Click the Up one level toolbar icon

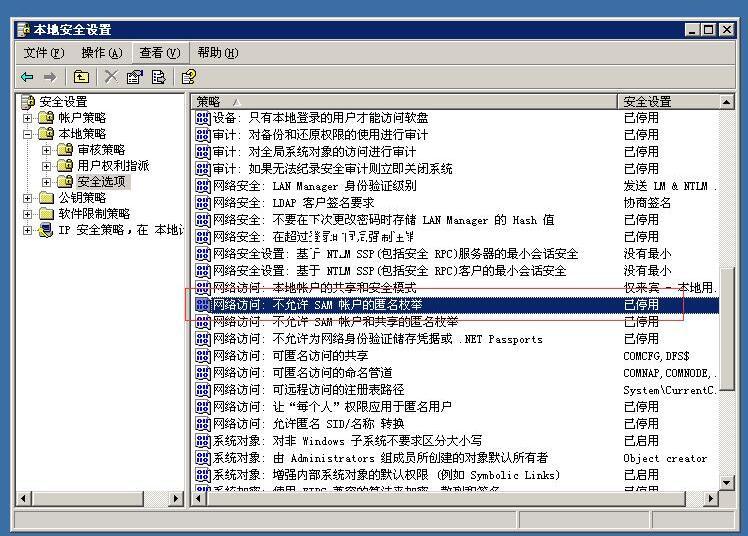coord(81,77)
